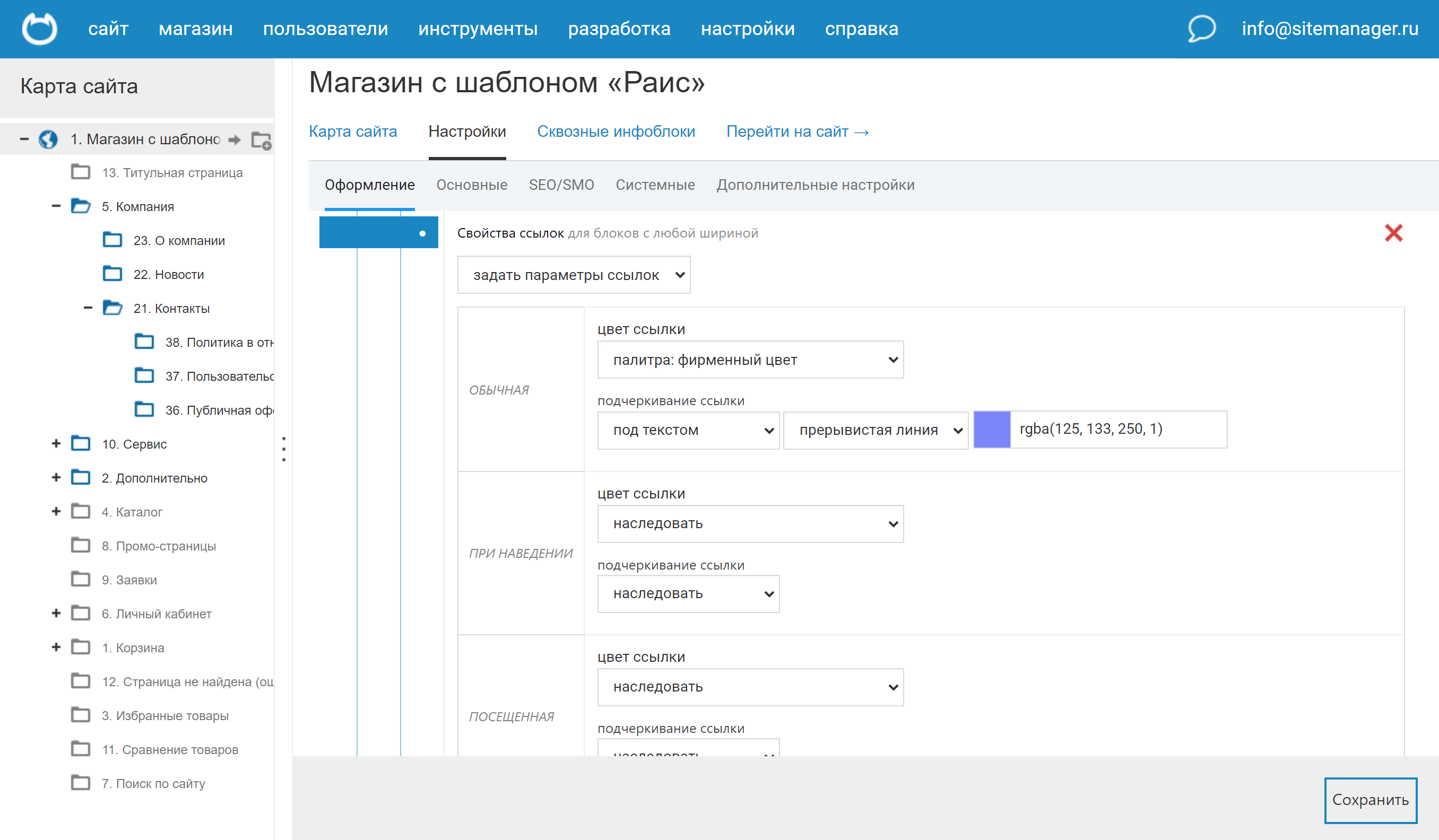
Task: Follow the 'Перейти на сайт' link
Action: pyautogui.click(x=797, y=132)
